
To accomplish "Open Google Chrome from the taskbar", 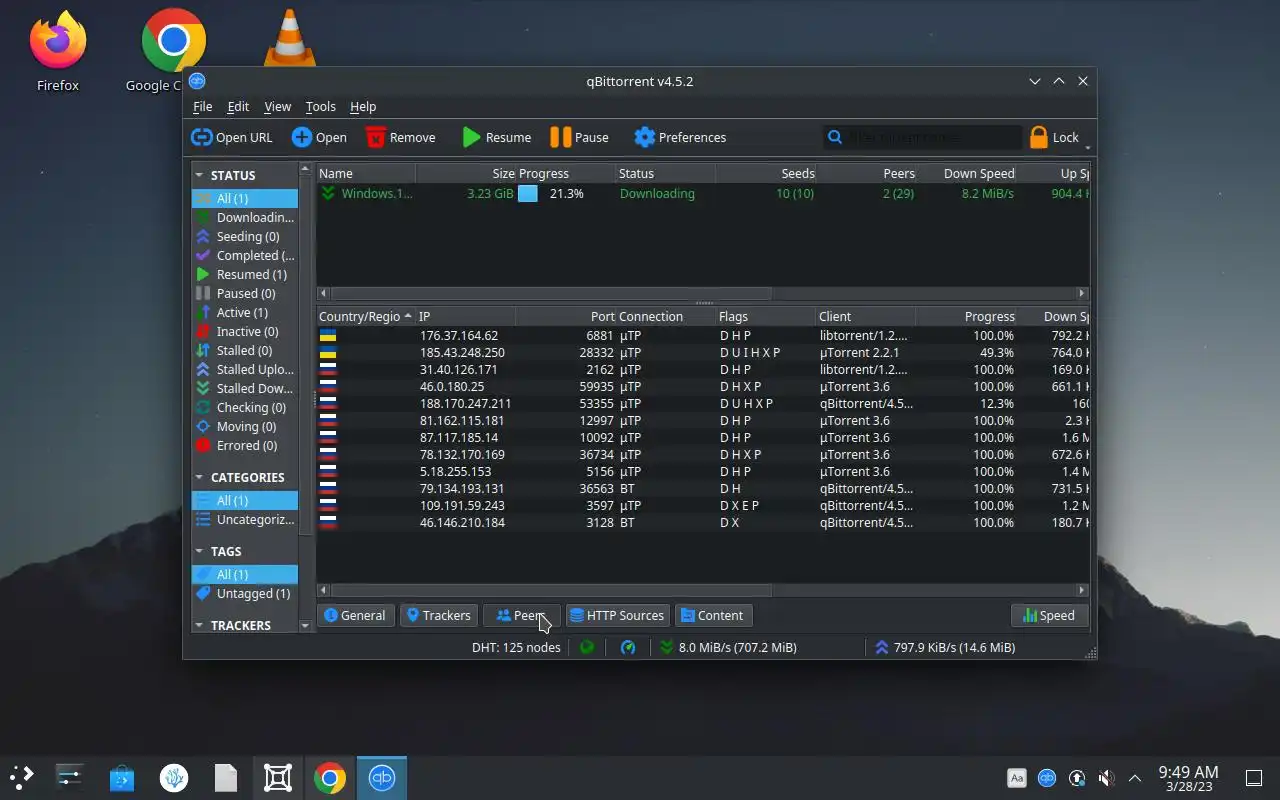I will pyautogui.click(x=330, y=777).
